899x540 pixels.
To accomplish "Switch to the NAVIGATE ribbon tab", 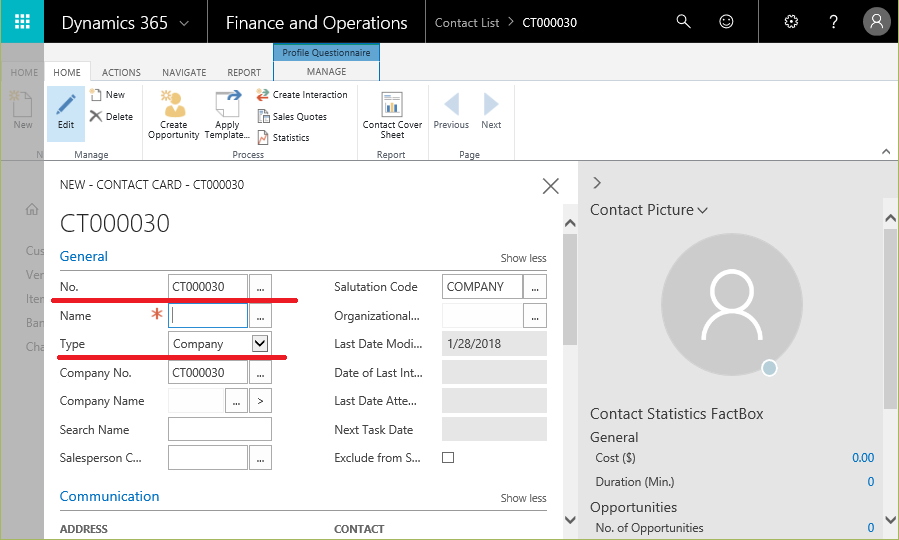I will pos(184,72).
